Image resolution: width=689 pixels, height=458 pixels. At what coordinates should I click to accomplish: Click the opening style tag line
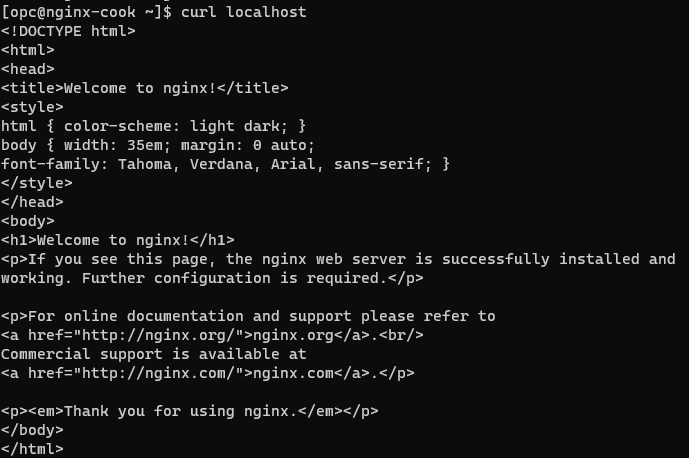(32, 107)
